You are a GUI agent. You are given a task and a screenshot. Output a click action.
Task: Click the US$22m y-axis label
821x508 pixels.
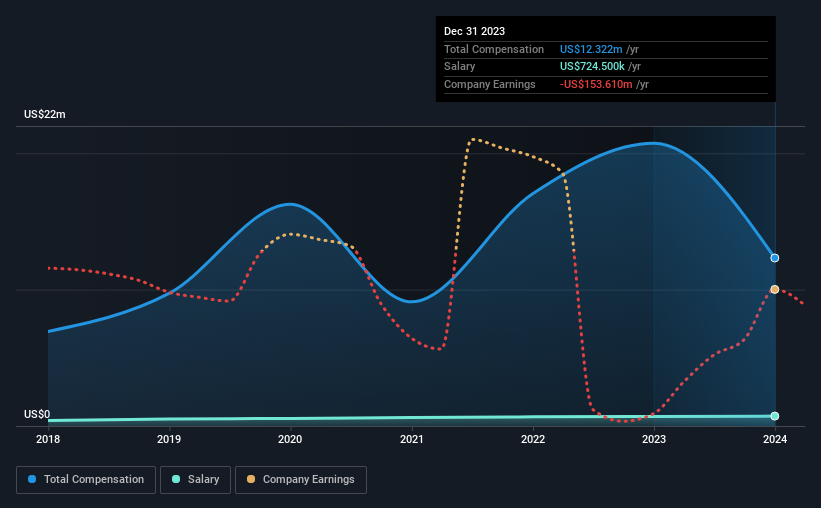click(45, 114)
